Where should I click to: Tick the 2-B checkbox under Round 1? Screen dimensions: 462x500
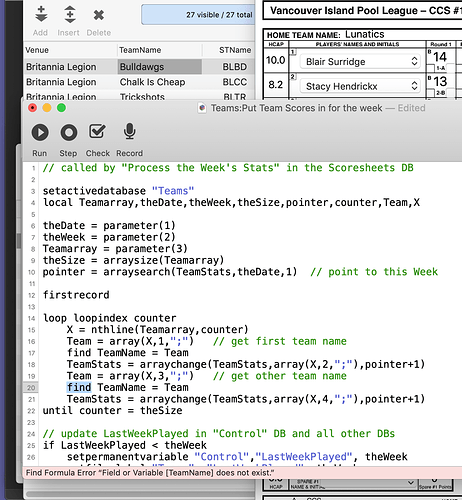430,93
